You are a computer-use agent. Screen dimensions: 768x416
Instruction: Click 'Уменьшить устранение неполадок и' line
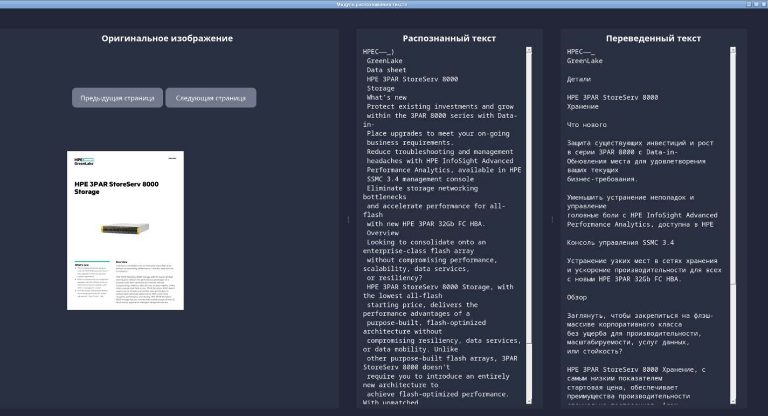point(630,197)
